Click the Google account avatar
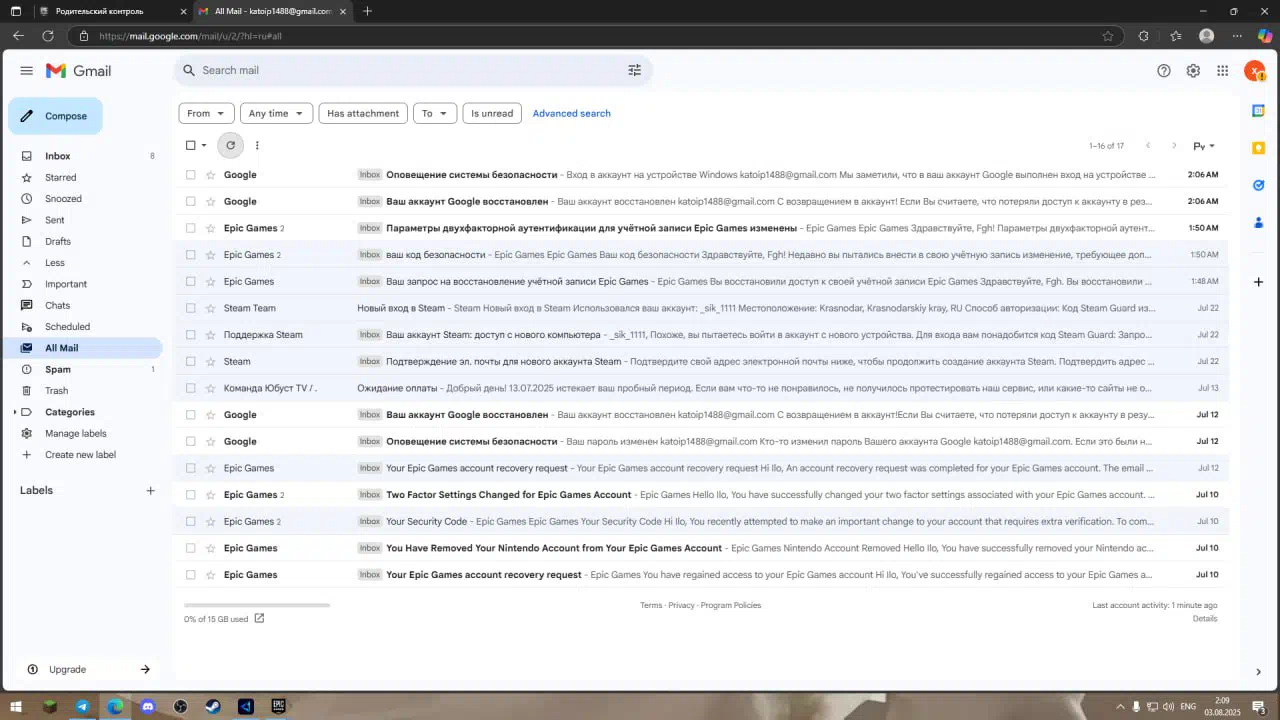This screenshot has height=720, width=1280. 1254,71
